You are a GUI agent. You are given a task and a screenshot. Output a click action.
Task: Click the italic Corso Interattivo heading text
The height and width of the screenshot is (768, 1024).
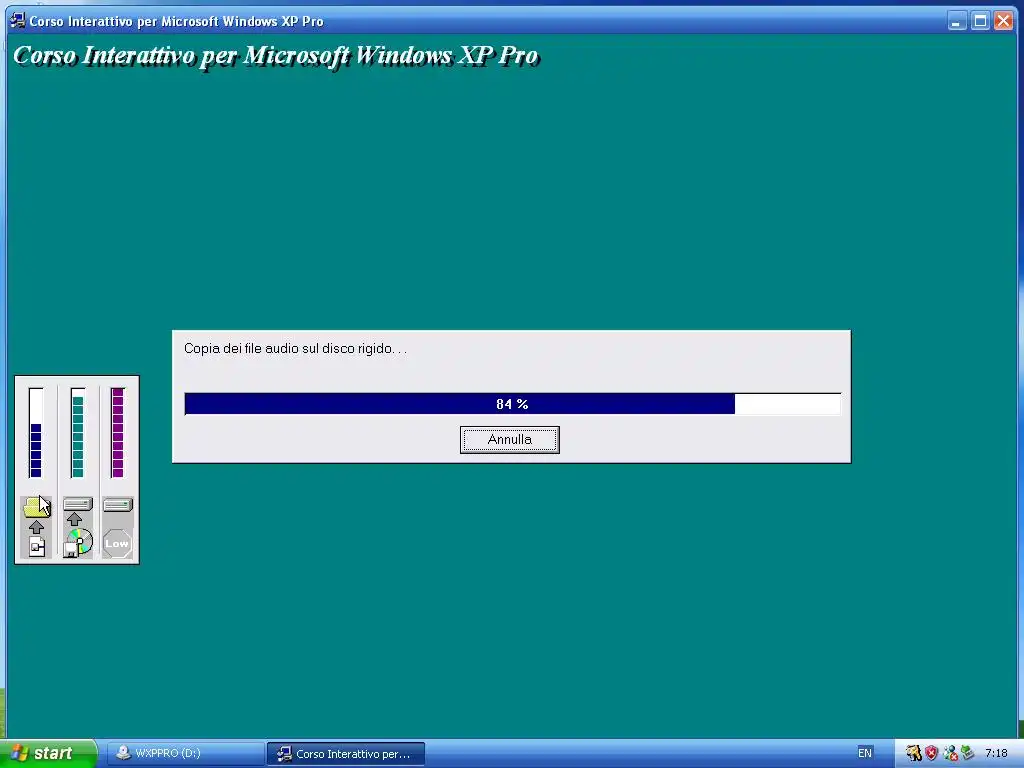click(276, 56)
